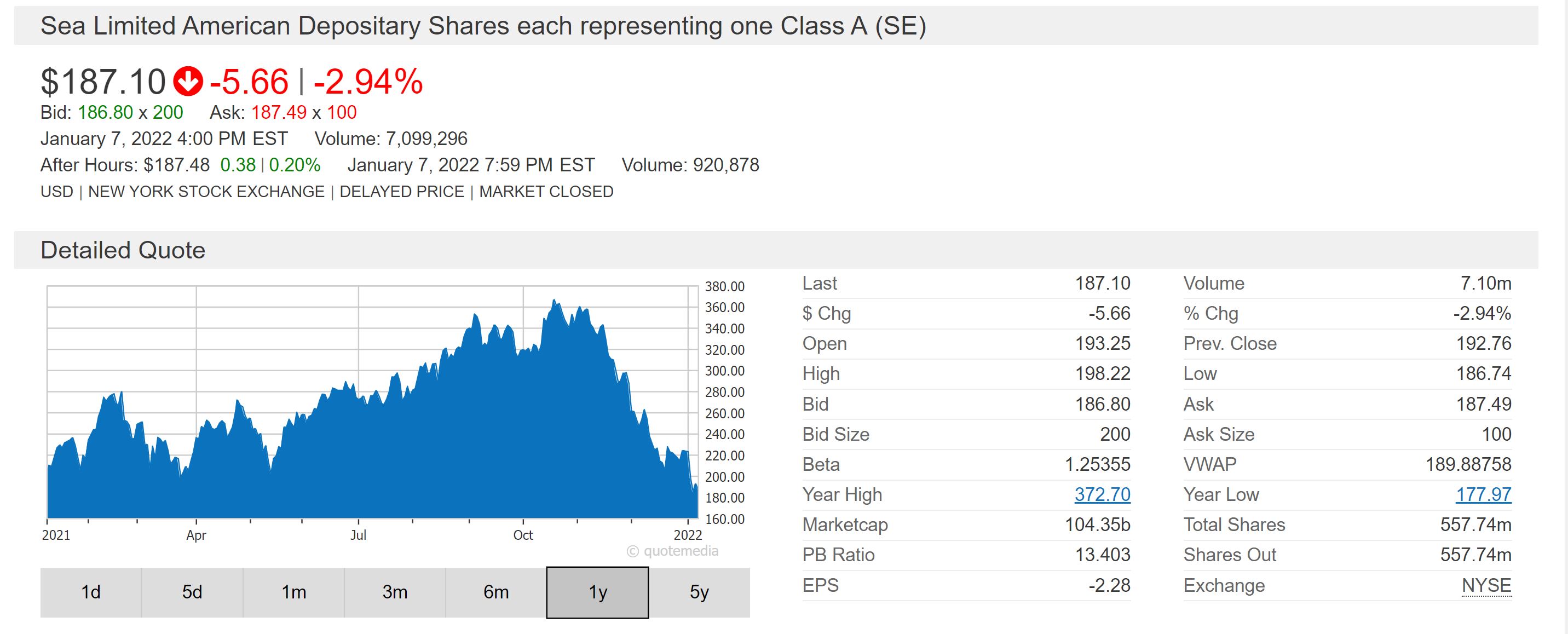
Task: Click the Detailed Quote section header
Action: [x=123, y=250]
